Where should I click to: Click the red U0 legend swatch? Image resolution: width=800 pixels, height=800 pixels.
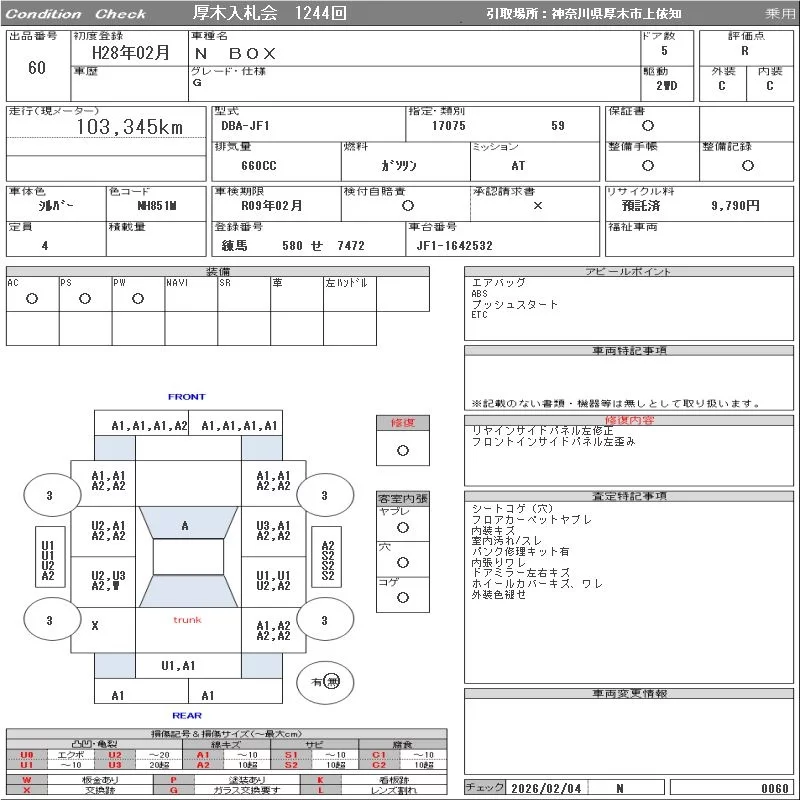[27, 755]
